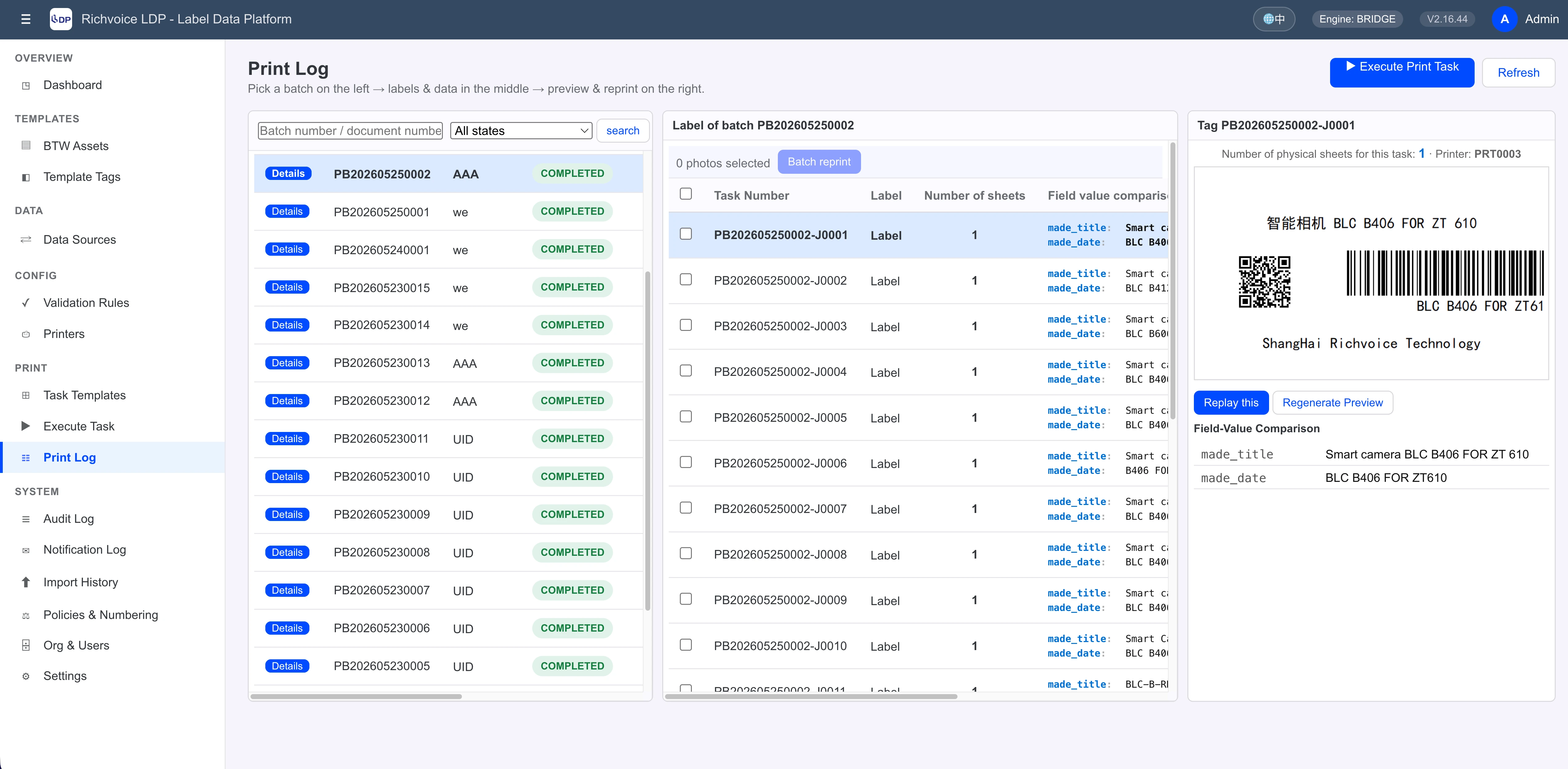
Task: Select batch row PB202605230011
Action: coord(449,439)
